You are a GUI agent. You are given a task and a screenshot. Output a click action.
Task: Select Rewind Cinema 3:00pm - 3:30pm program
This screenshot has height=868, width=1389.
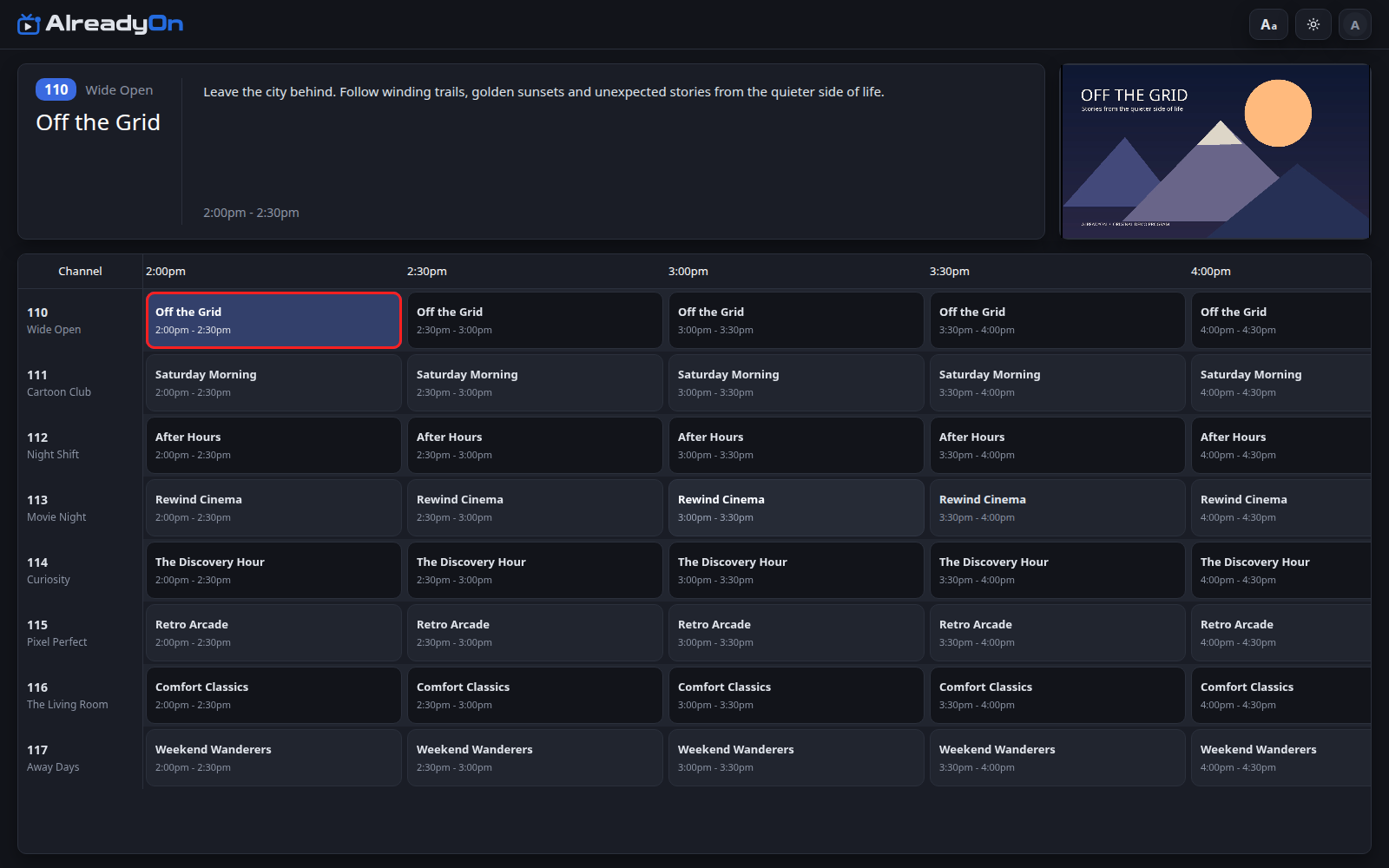(796, 508)
